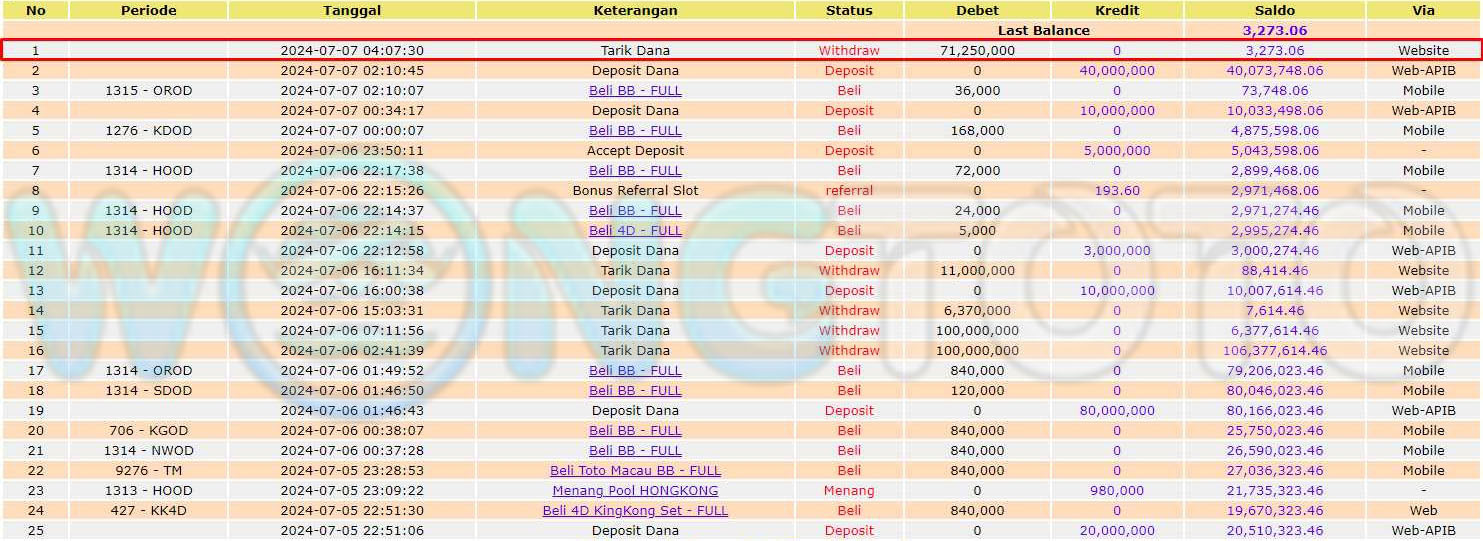Select the "Status" column header
The height and width of the screenshot is (541, 1483).
(849, 11)
